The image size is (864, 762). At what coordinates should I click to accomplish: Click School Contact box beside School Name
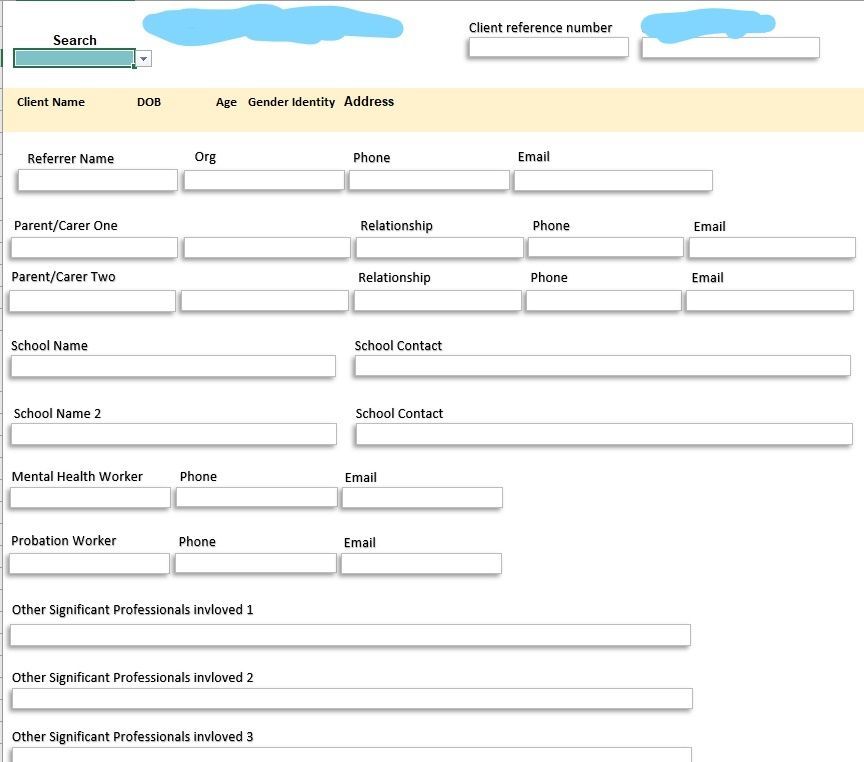(x=603, y=366)
